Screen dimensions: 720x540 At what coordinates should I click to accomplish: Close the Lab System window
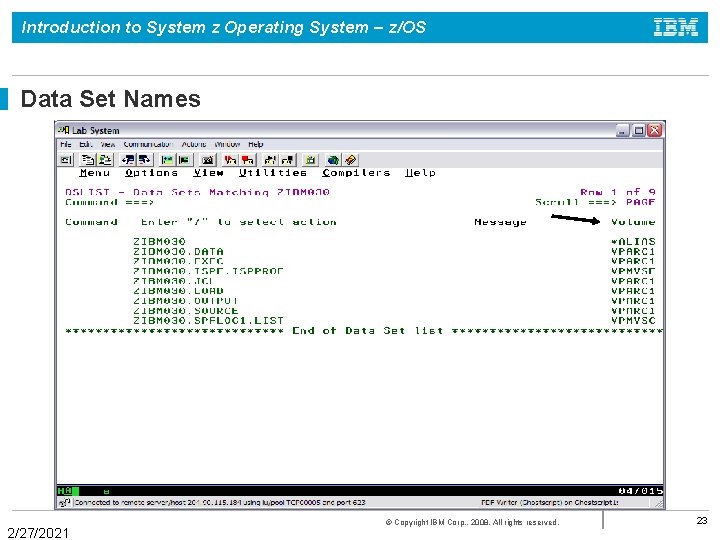coord(655,130)
